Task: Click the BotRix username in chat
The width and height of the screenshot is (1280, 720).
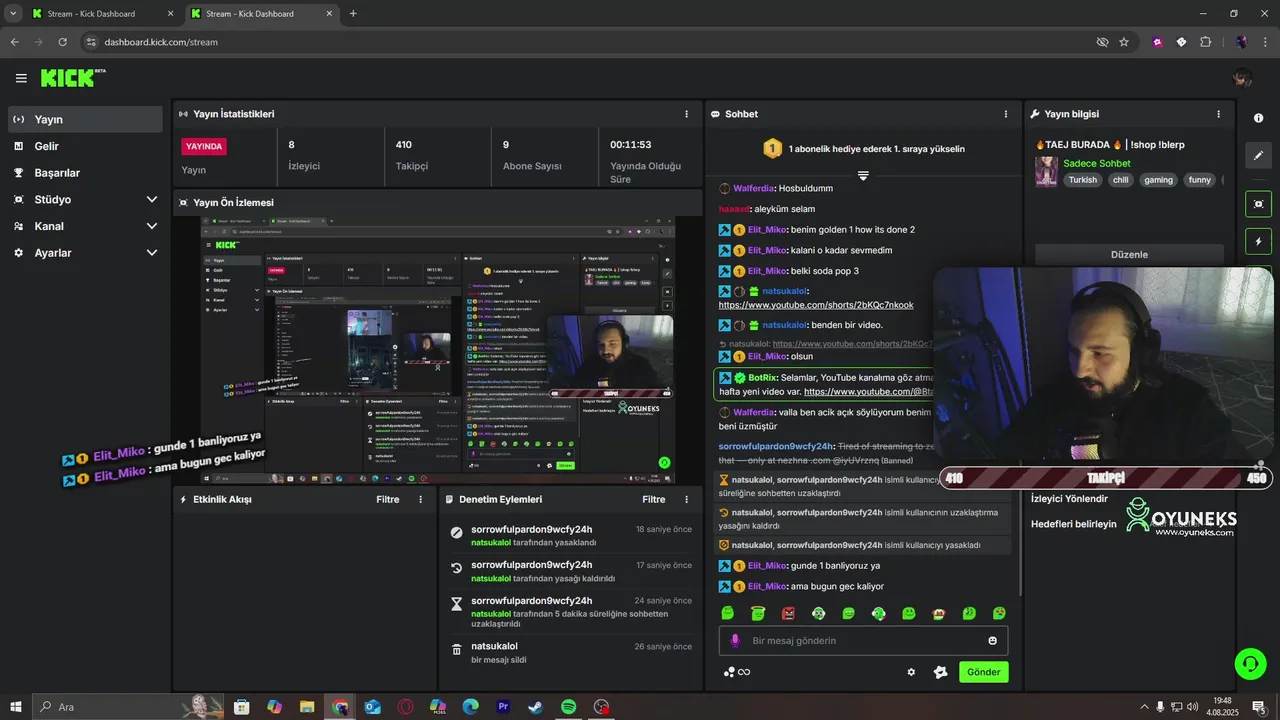Action: [762, 378]
